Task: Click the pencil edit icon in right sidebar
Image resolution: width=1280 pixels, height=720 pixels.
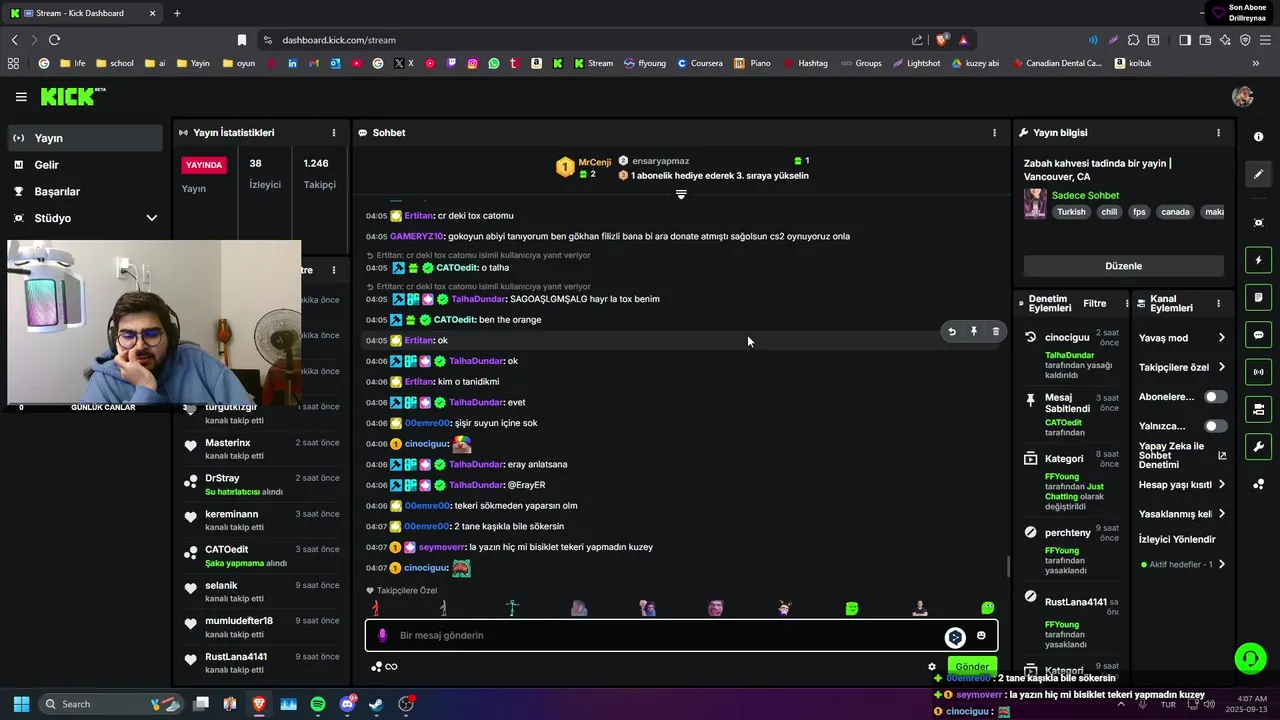Action: coord(1258,174)
